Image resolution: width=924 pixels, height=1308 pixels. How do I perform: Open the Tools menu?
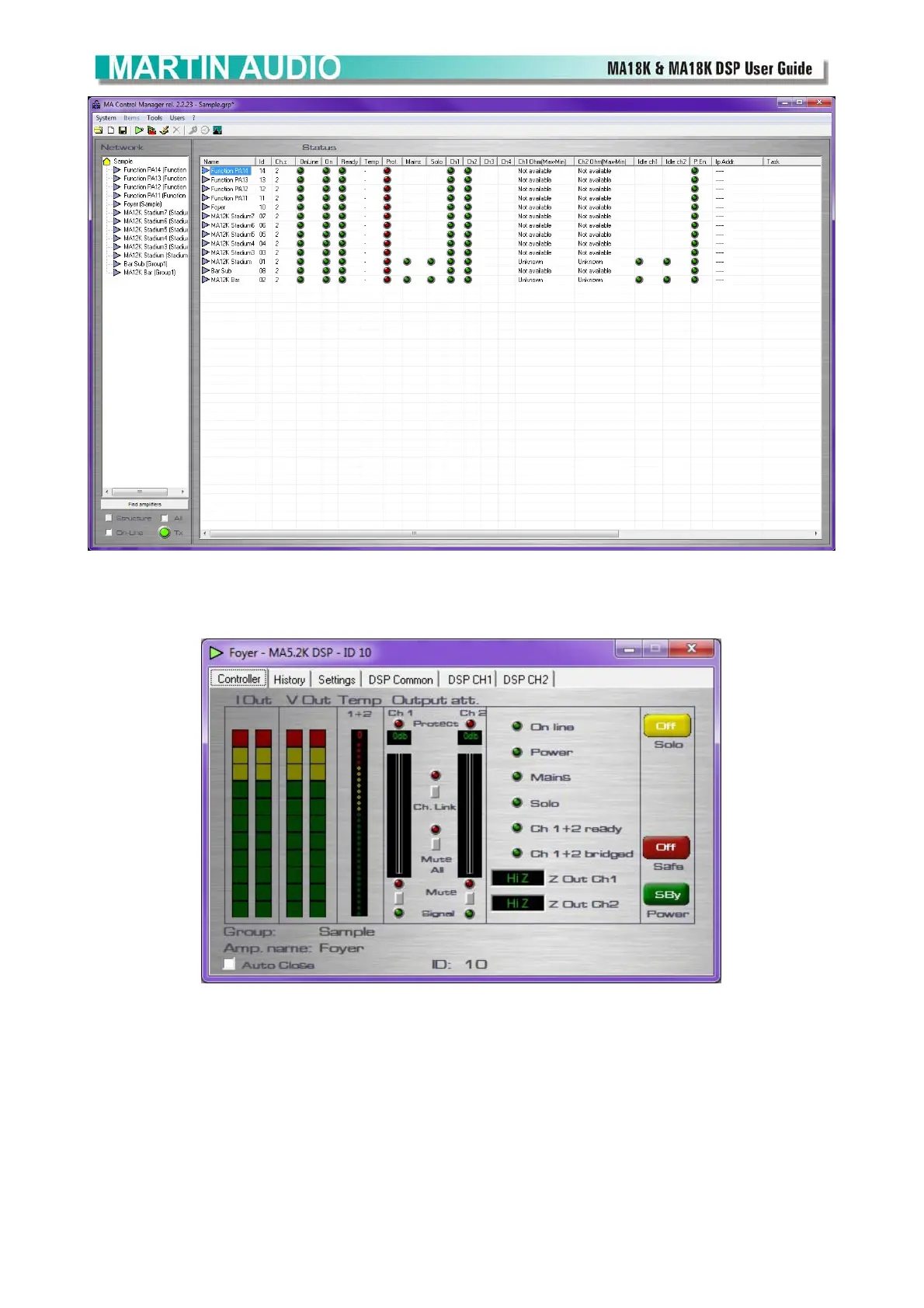(x=155, y=118)
